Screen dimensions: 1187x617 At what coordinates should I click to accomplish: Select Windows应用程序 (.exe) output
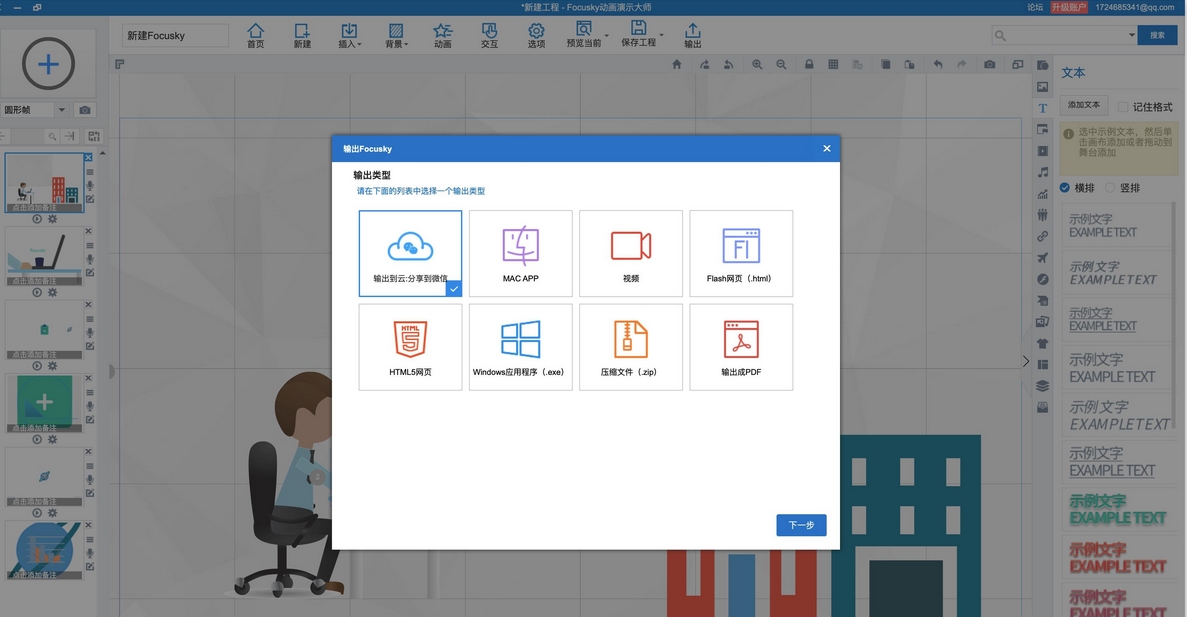(521, 347)
